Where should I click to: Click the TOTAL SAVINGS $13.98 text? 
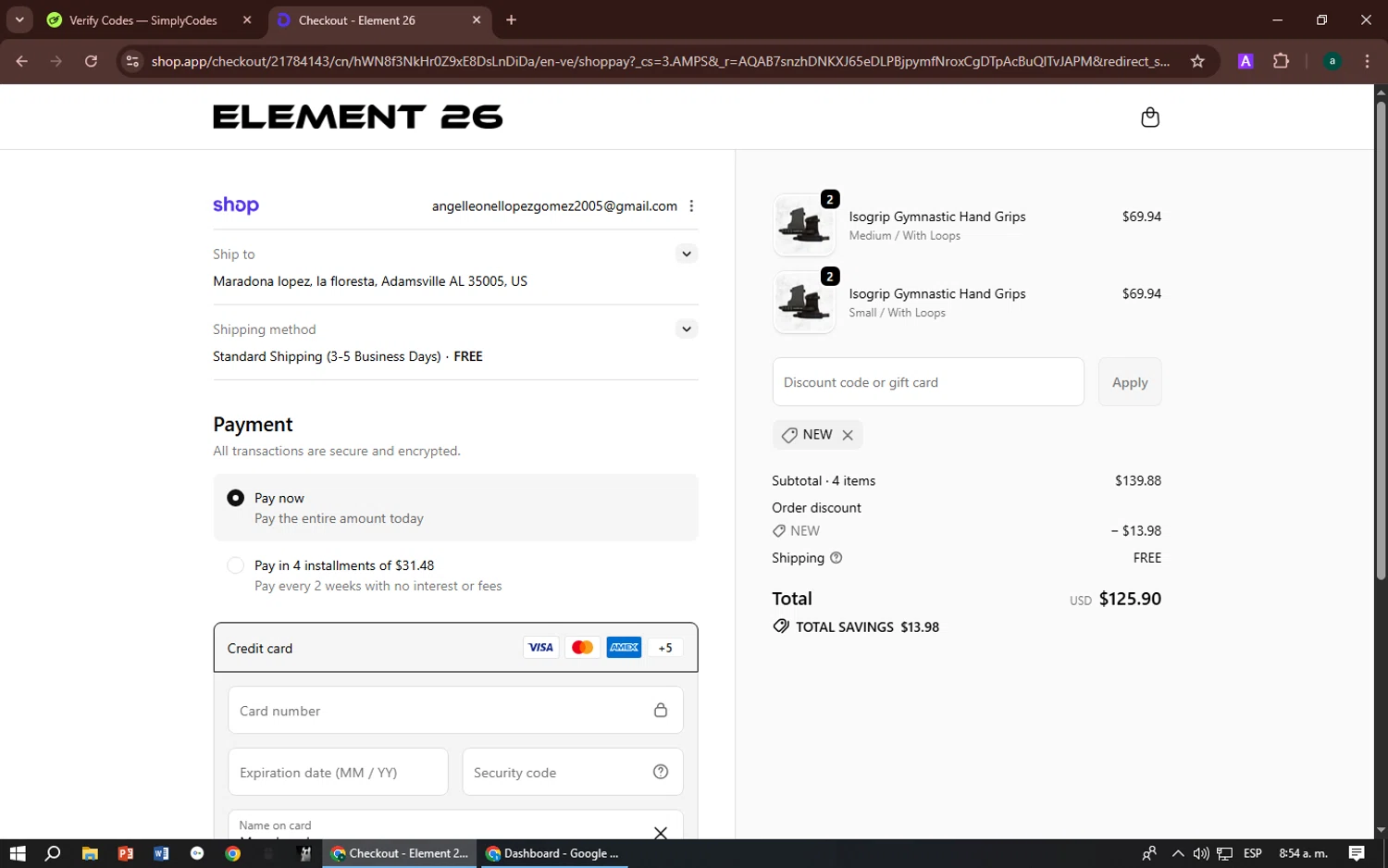867,626
